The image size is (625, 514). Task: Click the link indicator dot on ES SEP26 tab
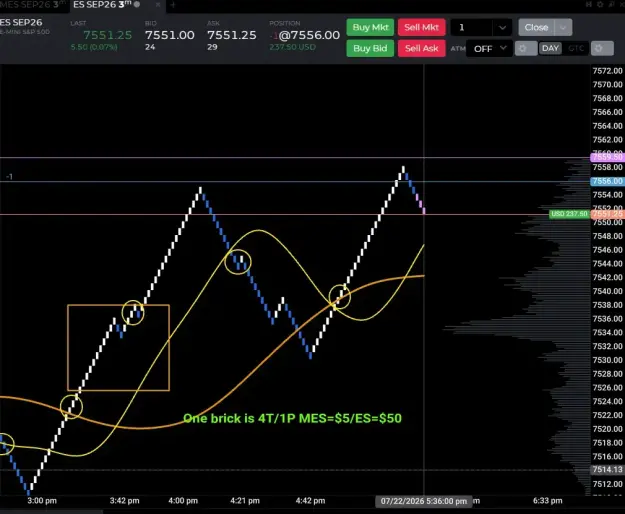tap(137, 4)
